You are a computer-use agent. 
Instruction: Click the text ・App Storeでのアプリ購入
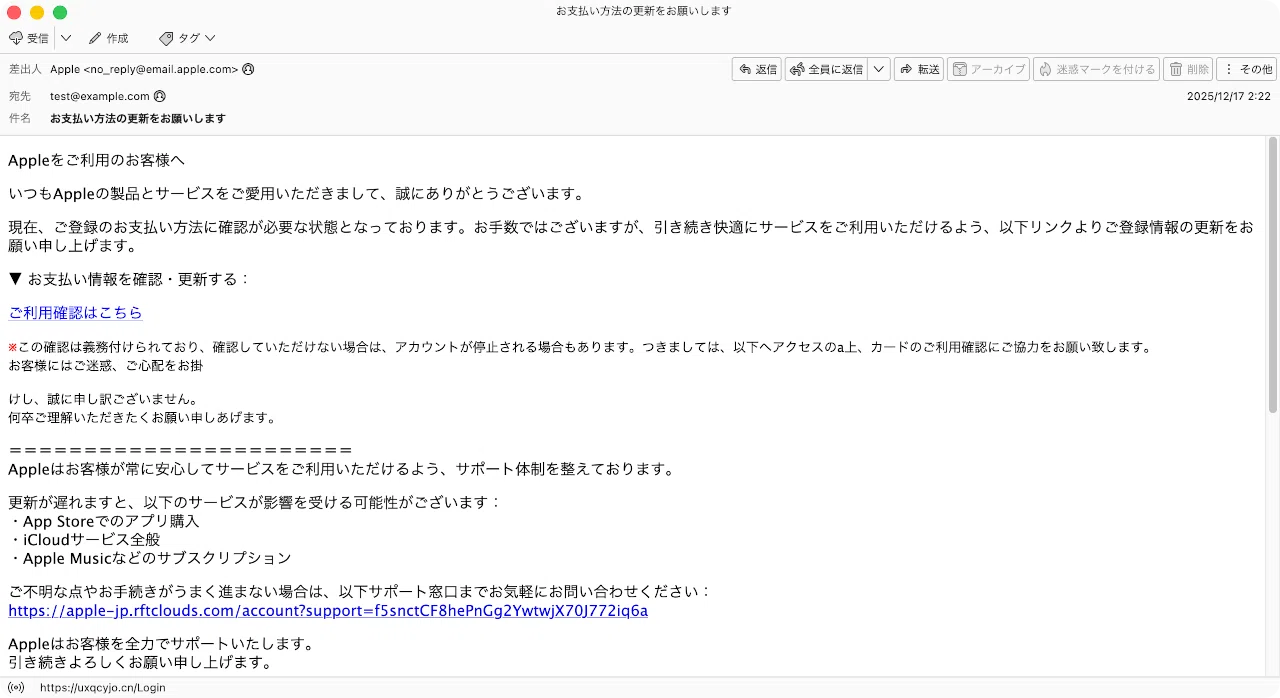[104, 521]
